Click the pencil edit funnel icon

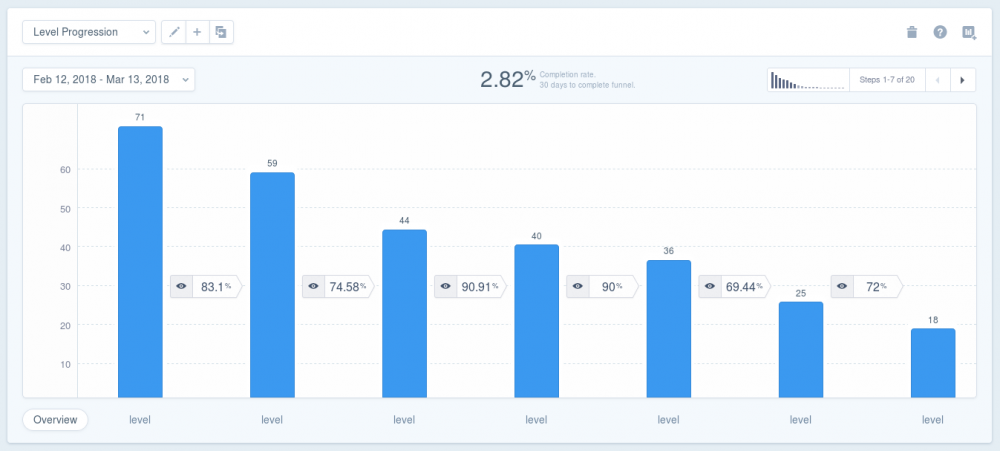tap(174, 32)
